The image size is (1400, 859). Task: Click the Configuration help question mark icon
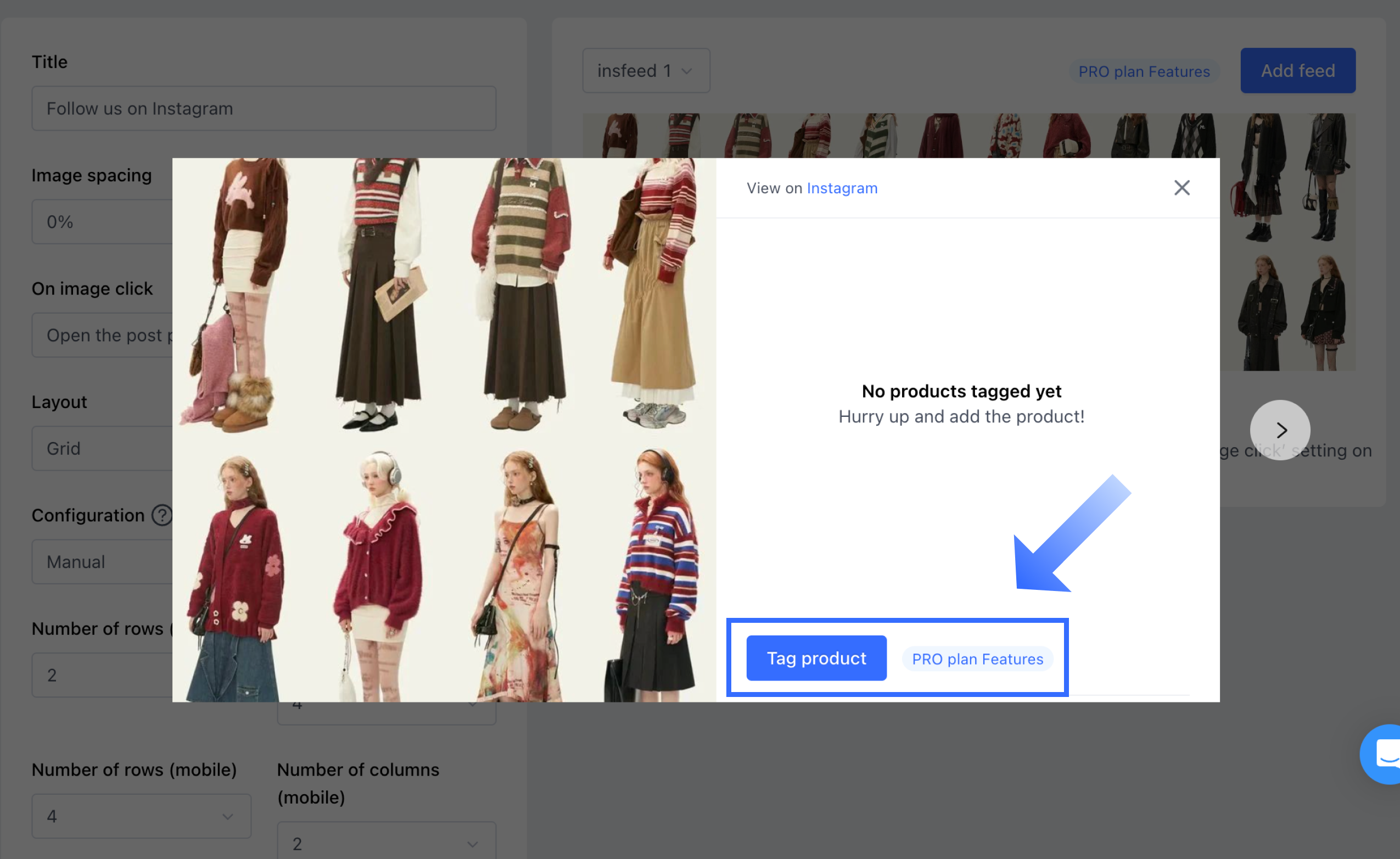point(162,515)
